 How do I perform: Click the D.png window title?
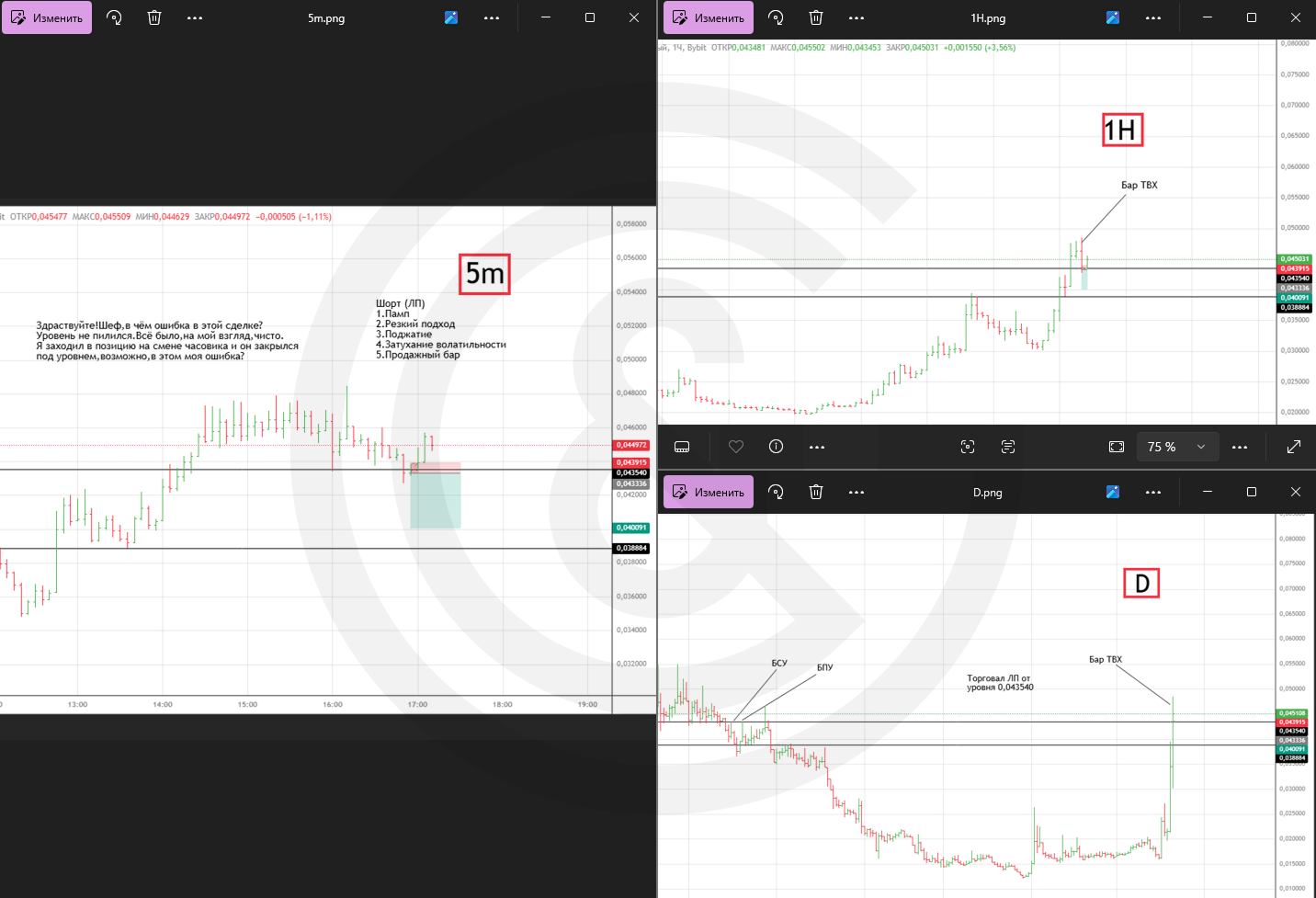coord(988,493)
